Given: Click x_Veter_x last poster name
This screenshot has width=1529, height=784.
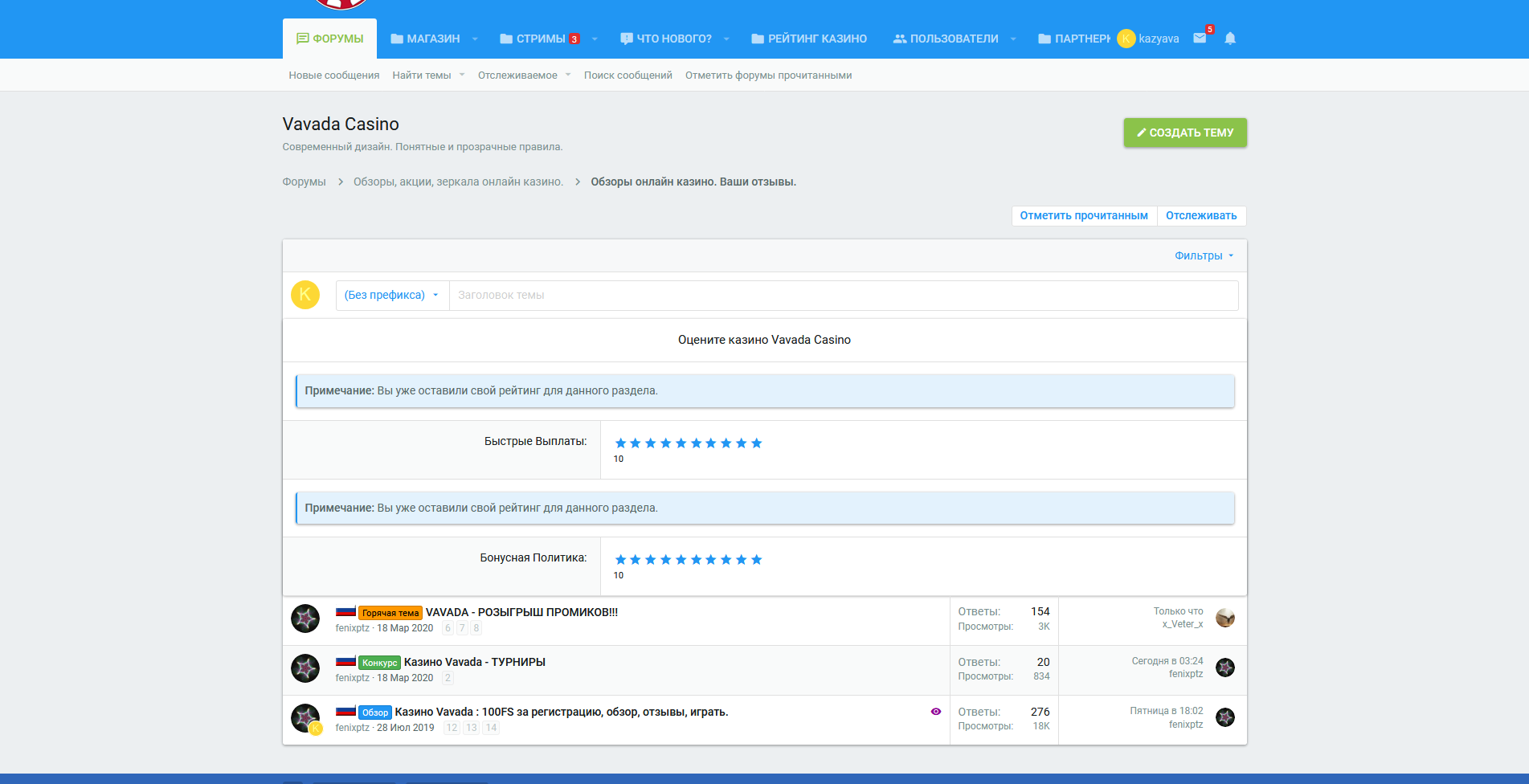Looking at the screenshot, I should [1183, 624].
